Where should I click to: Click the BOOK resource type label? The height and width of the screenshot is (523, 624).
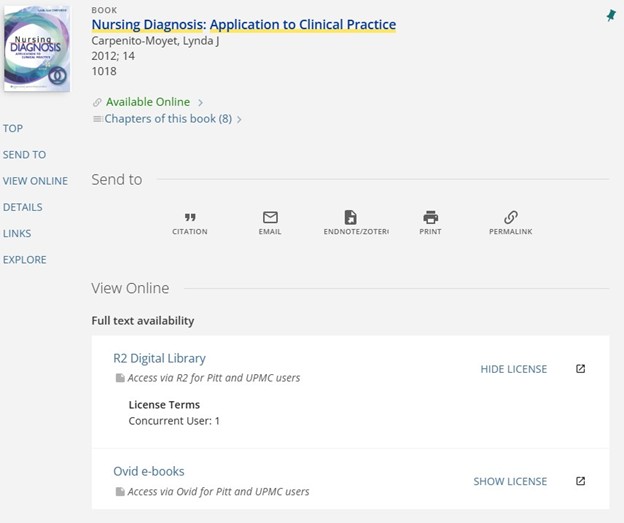(x=104, y=10)
